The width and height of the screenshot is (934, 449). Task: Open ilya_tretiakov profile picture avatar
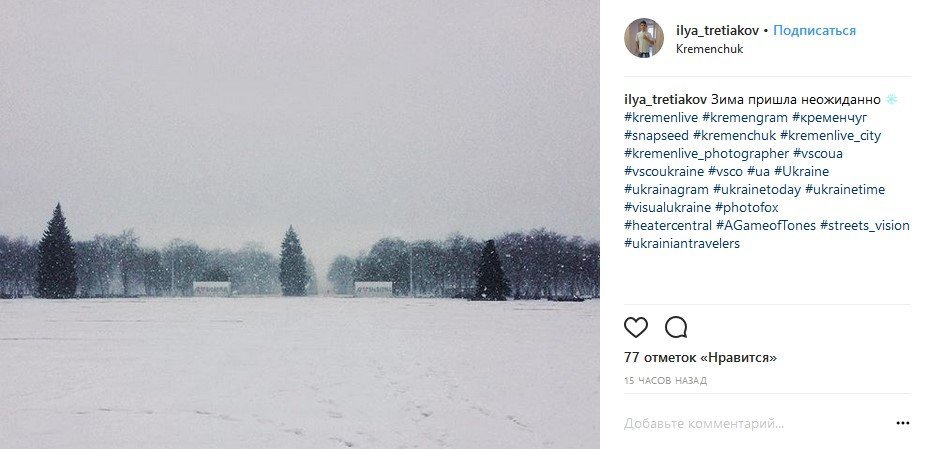[644, 38]
